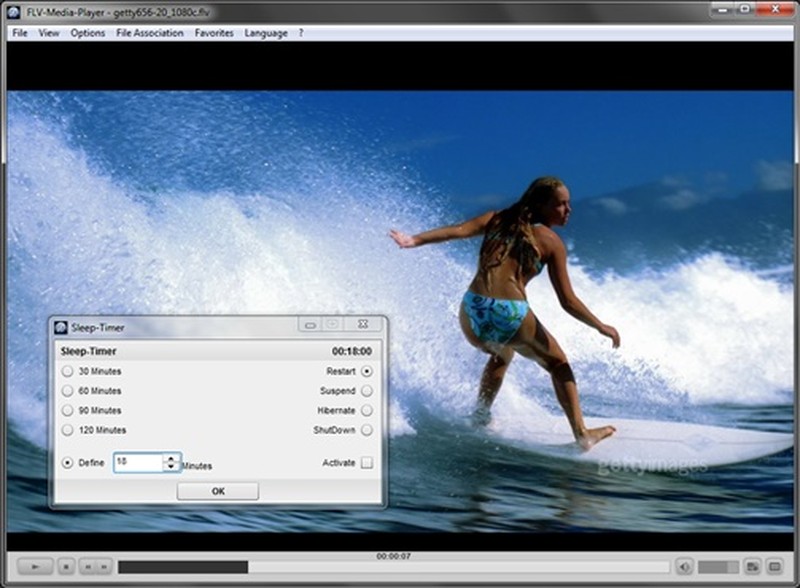Confirm the timer with OK
Screen dimensions: 800x588
point(218,490)
